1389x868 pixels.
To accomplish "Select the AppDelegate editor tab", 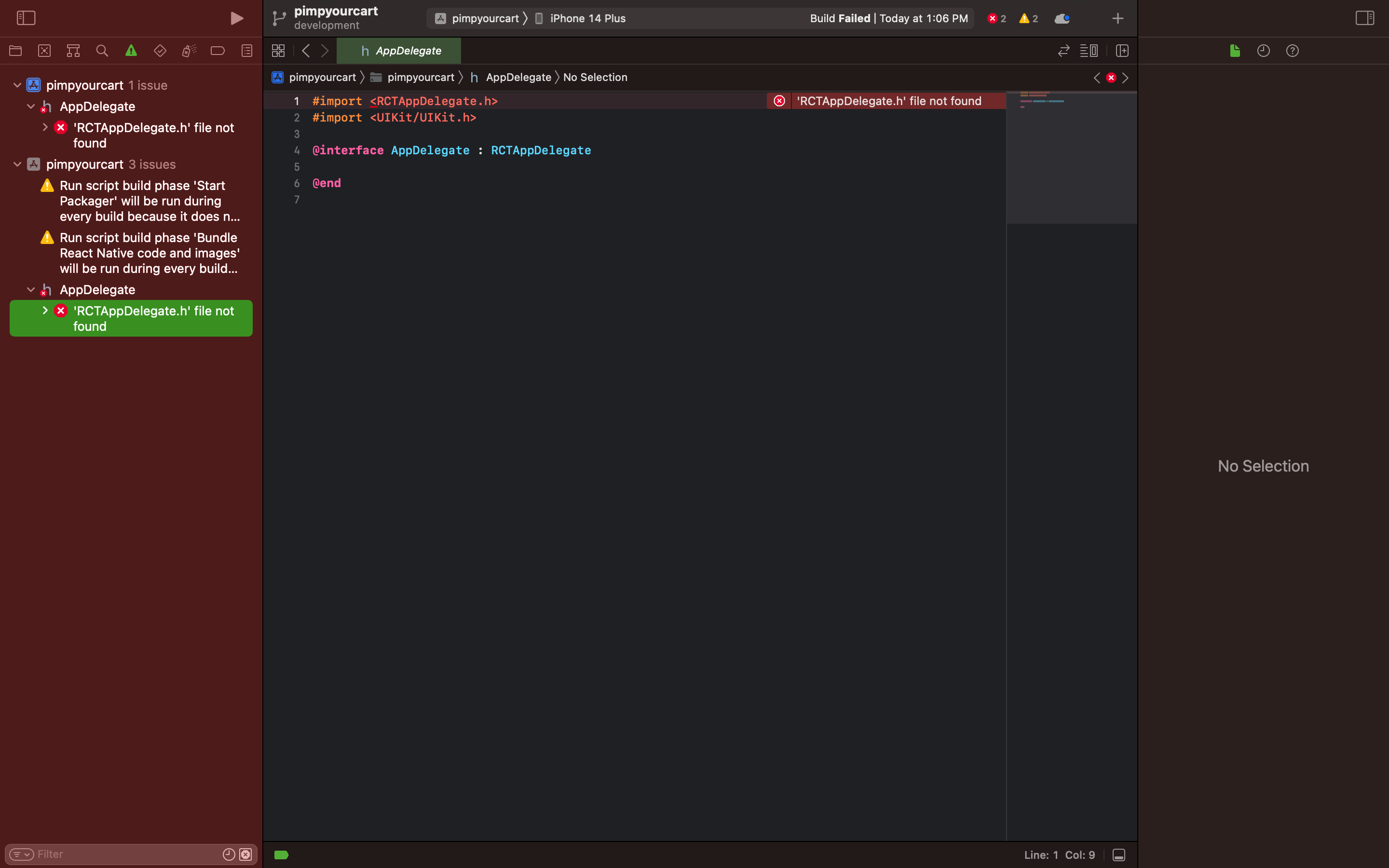I will tap(399, 51).
